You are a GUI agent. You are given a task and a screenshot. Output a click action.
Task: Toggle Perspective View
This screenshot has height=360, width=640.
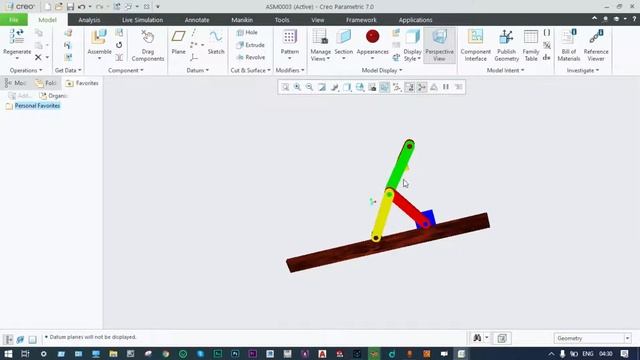439,45
